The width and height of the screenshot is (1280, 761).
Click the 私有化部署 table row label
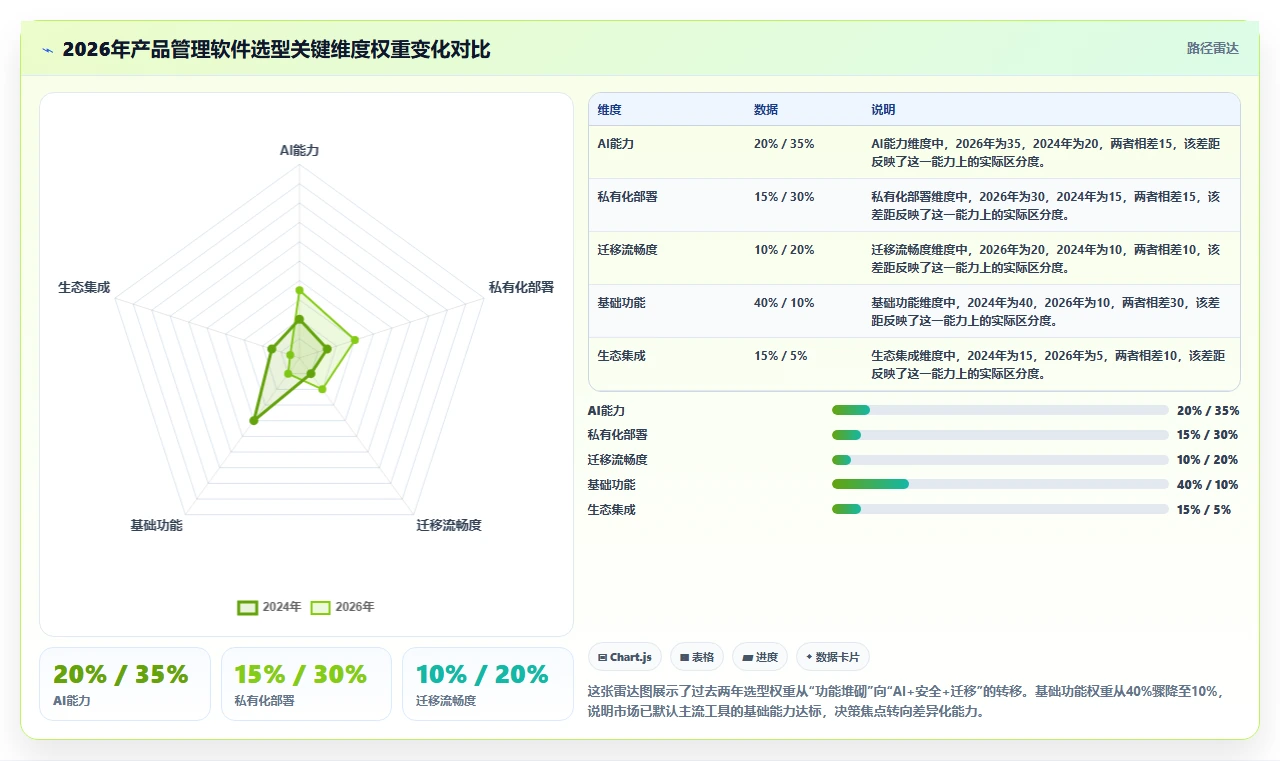[x=628, y=197]
